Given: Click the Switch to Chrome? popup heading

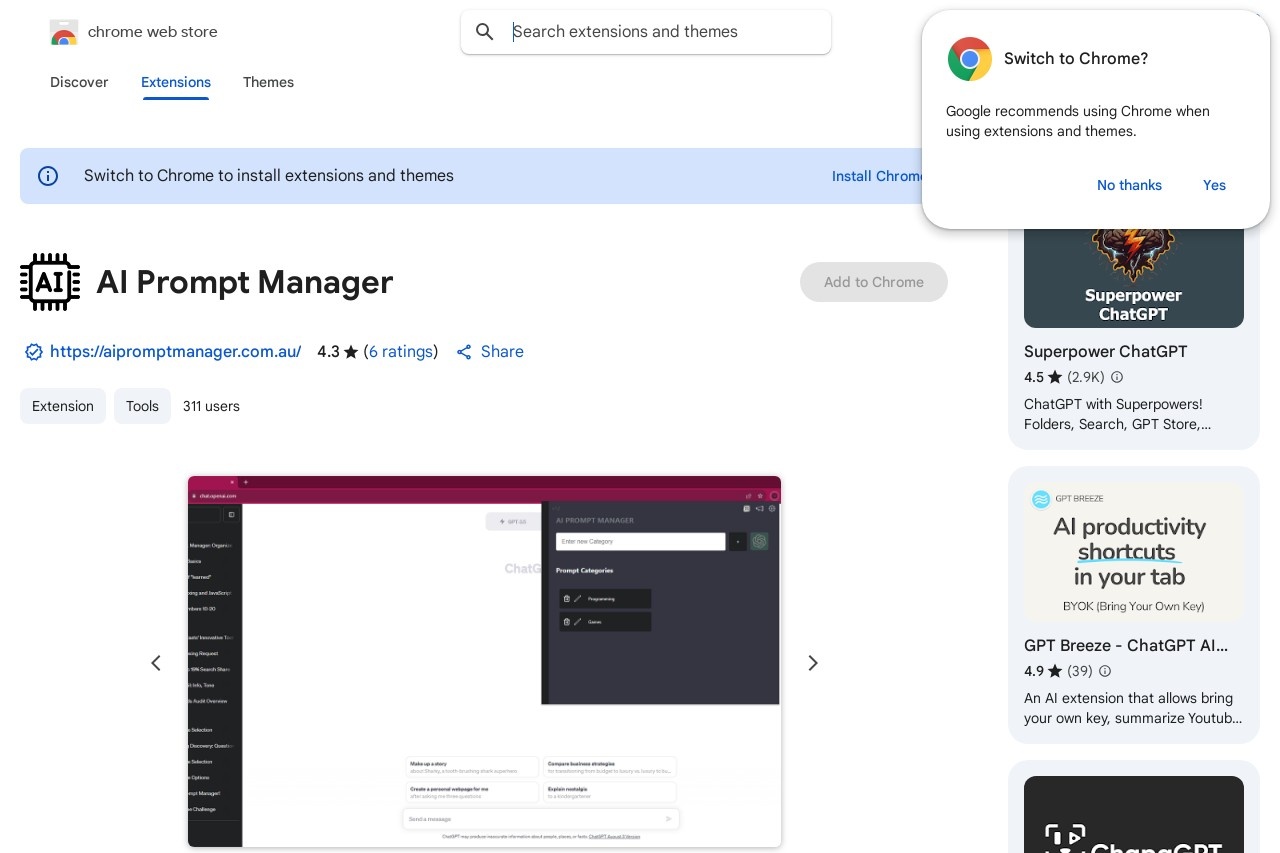Looking at the screenshot, I should coord(1076,59).
